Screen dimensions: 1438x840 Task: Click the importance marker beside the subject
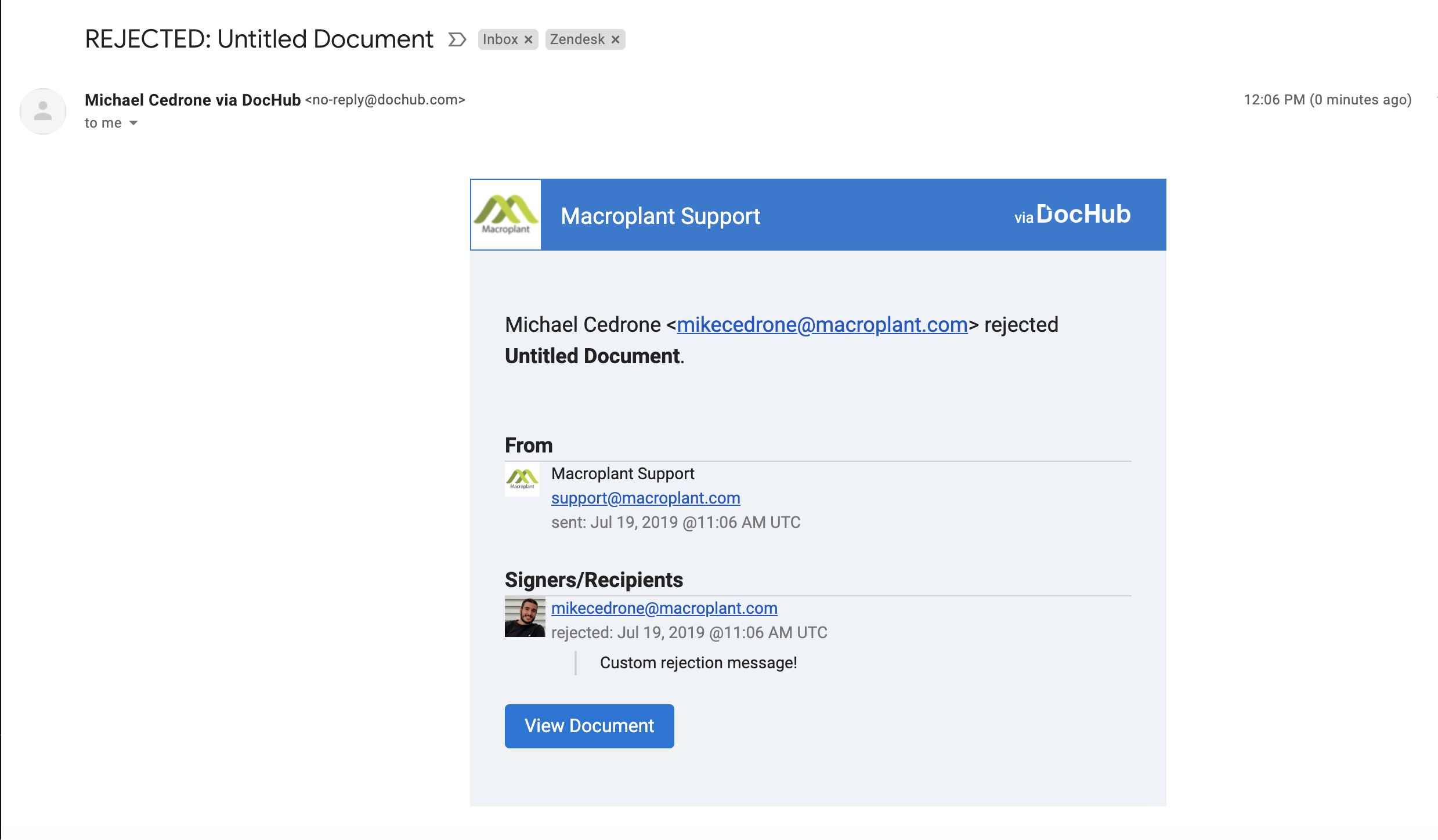(x=457, y=39)
